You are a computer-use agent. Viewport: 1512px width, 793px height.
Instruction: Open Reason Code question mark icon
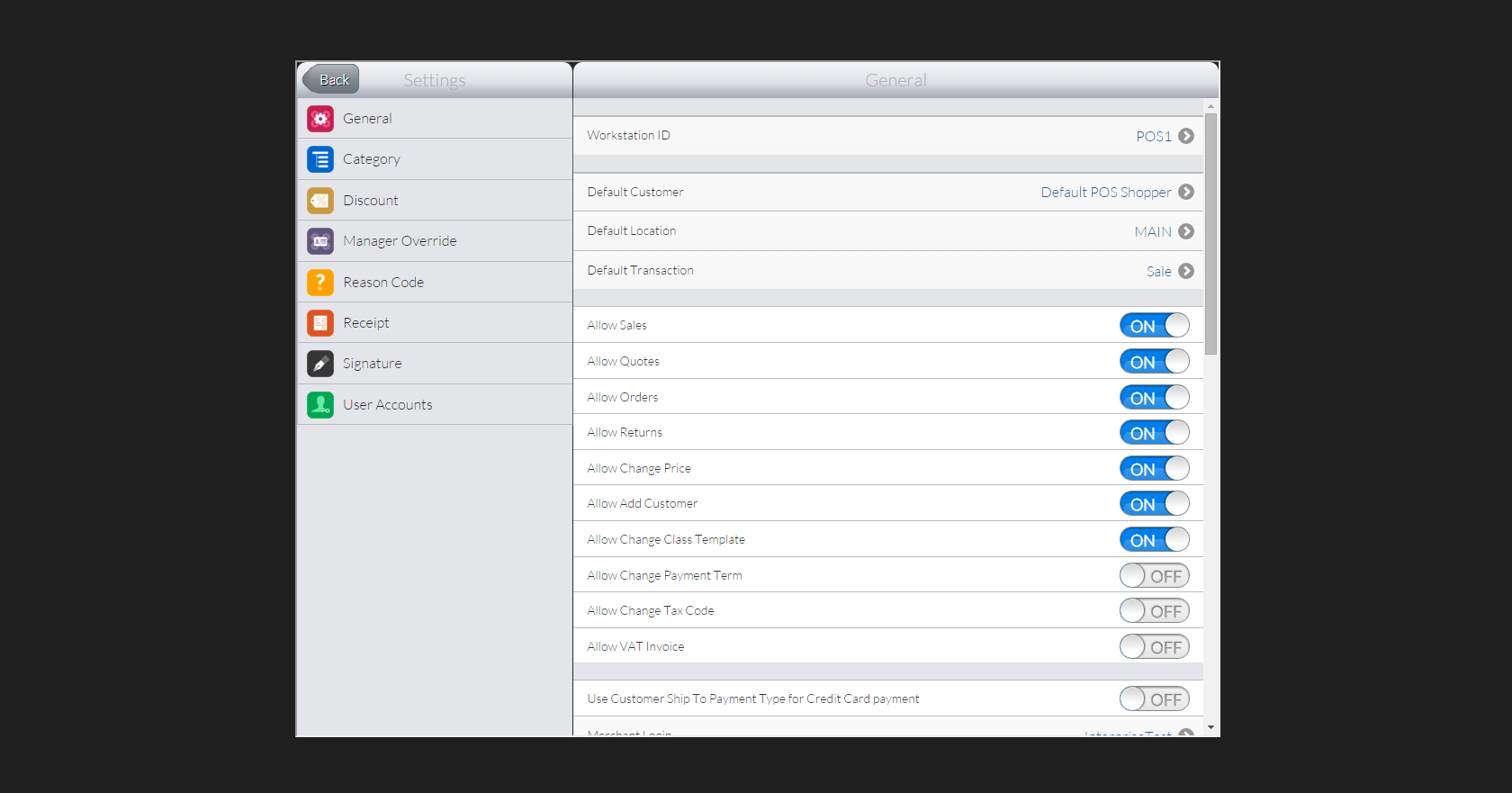[x=320, y=283]
